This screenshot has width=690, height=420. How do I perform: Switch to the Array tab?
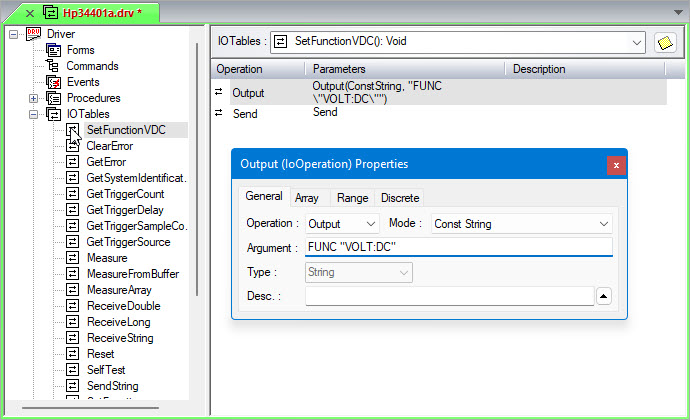[306, 198]
